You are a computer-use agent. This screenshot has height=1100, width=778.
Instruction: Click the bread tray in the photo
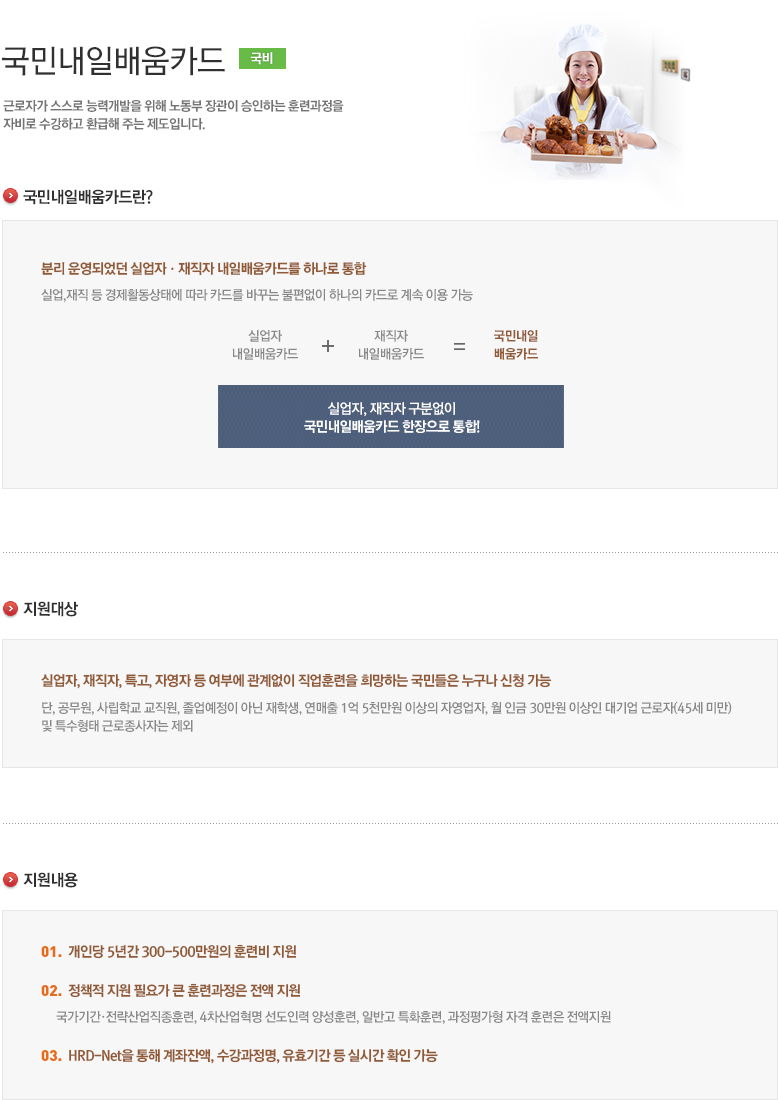pyautogui.click(x=577, y=142)
